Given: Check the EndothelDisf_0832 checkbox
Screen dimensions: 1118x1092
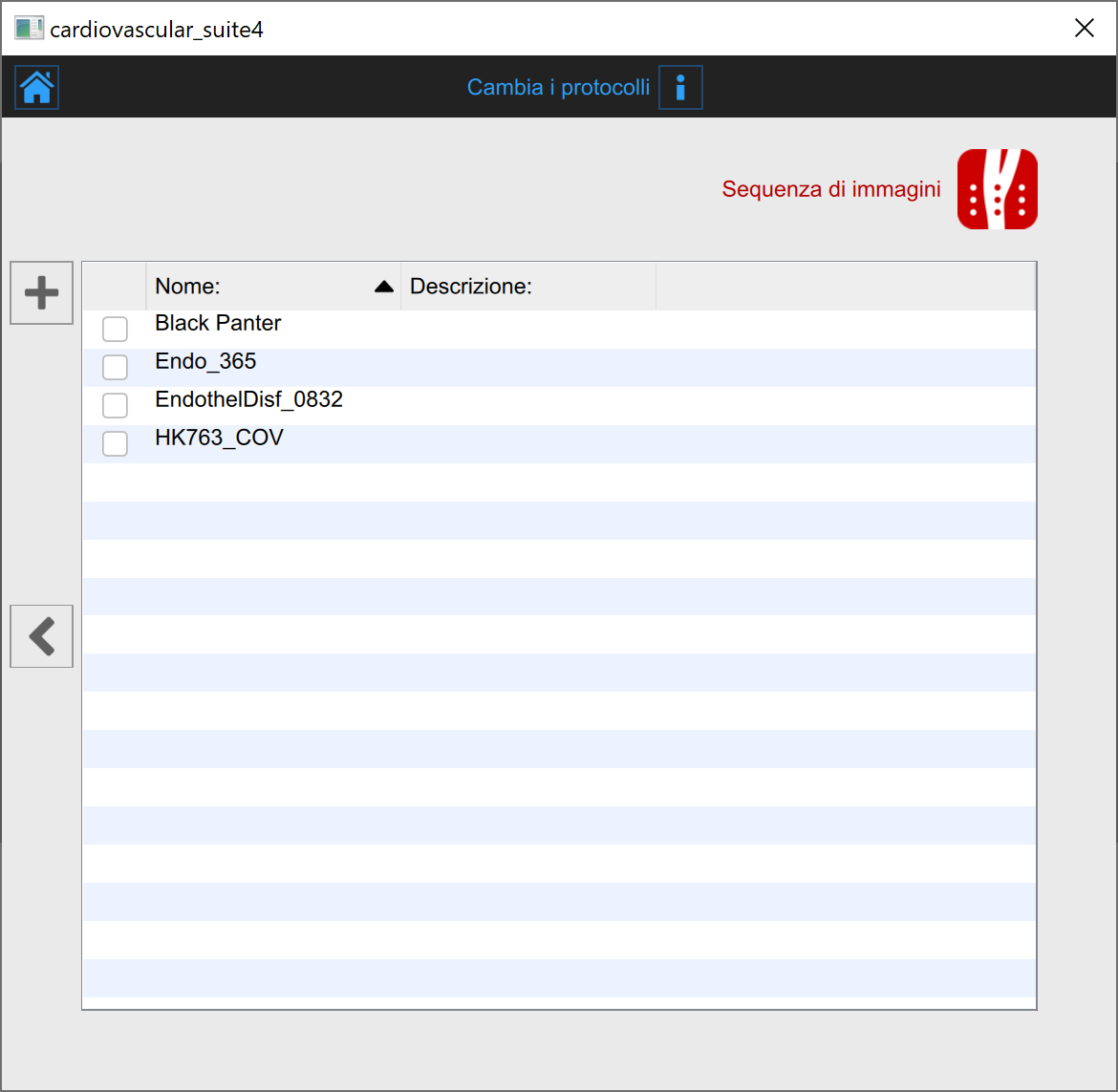Looking at the screenshot, I should click(x=115, y=406).
